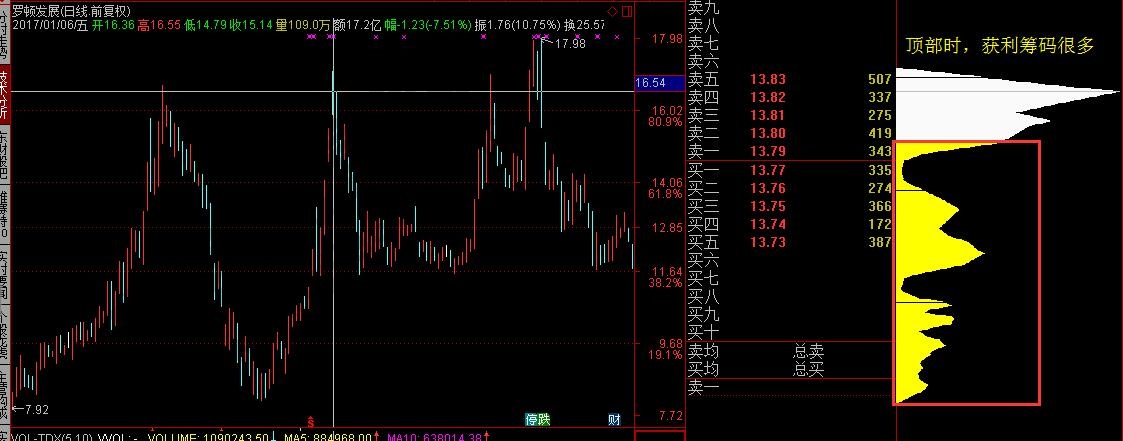
Task: Click the 7.92 low price annotation
Action: (35, 408)
